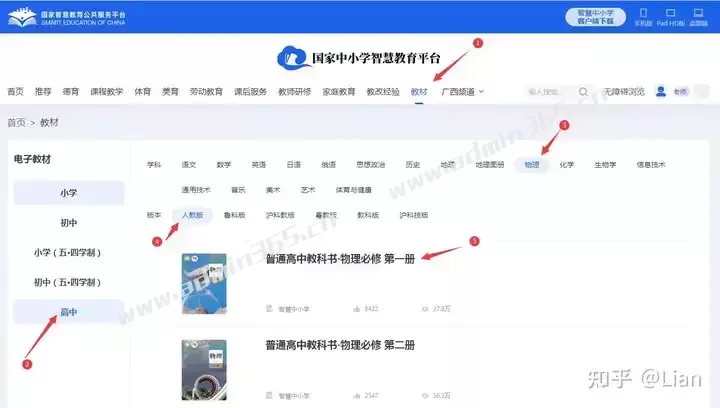This screenshot has width=720, height=408.
Task: Filter by 艺术 subject
Action: 308,190
